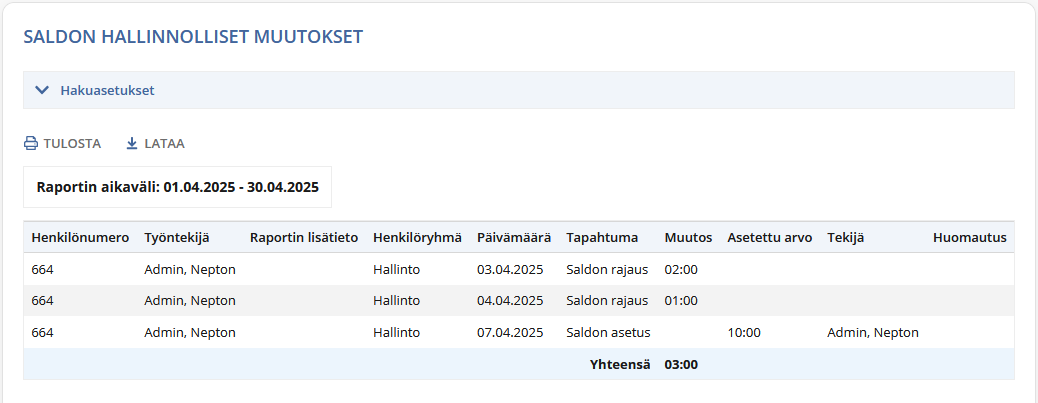
Task: Select the row dated 04.04.2025
Action: (x=519, y=300)
